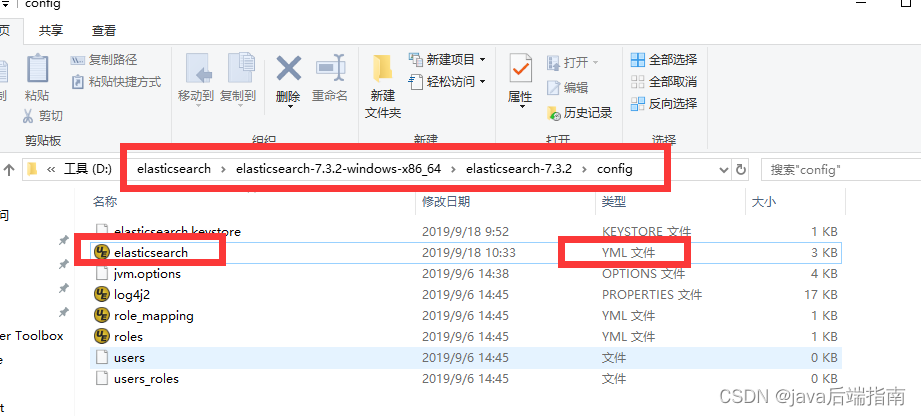The width and height of the screenshot is (921, 416).
Task: Switch to the View (查看) ribbon tab
Action: (104, 31)
